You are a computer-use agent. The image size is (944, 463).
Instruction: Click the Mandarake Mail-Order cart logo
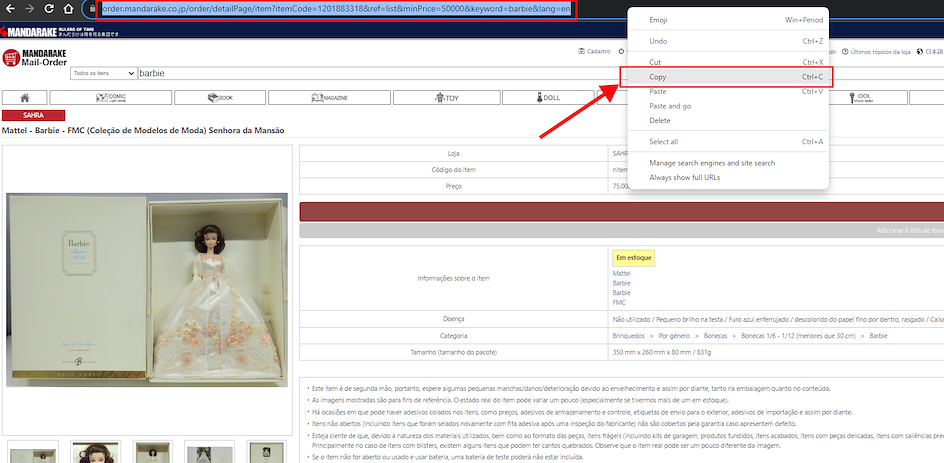click(34, 58)
